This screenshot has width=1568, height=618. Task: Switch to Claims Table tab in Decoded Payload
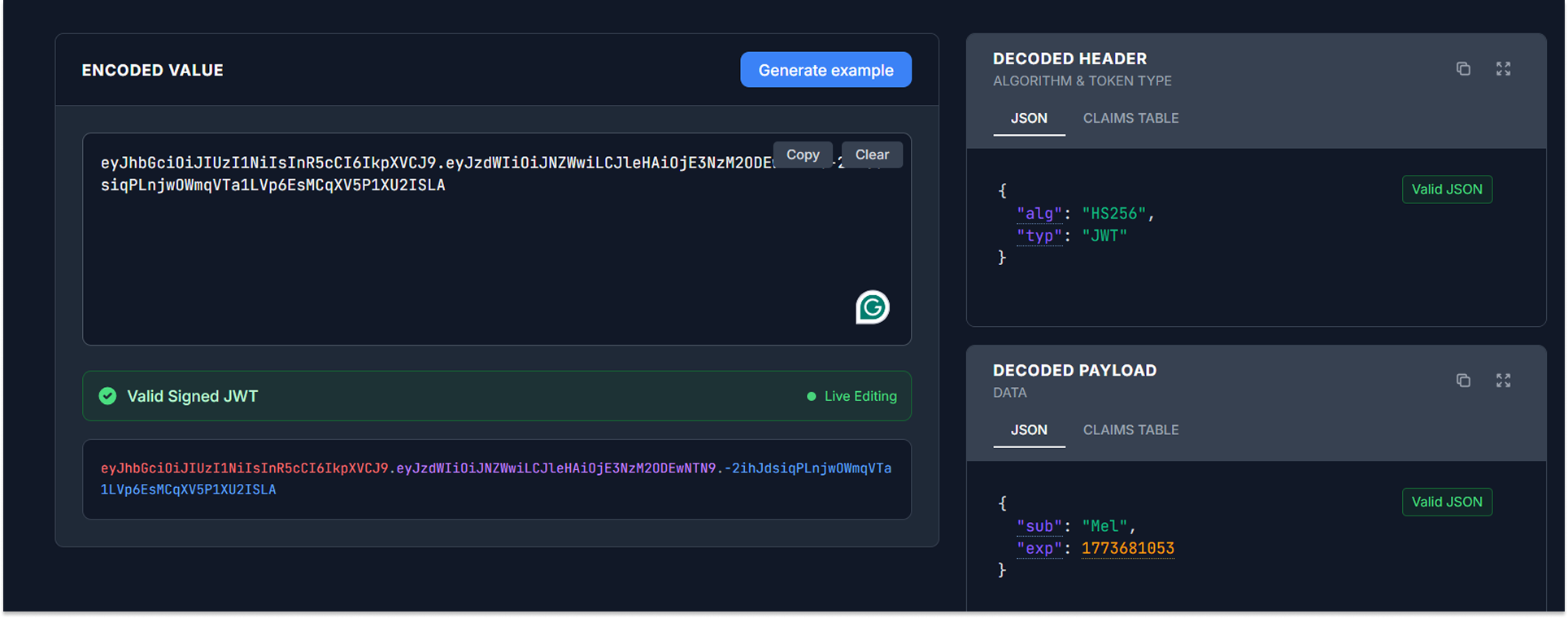coord(1130,430)
